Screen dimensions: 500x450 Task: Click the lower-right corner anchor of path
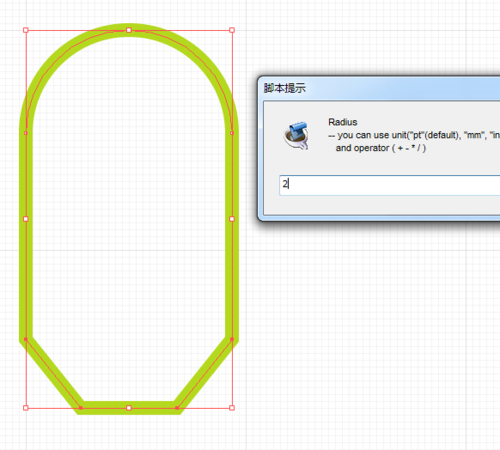coord(232,339)
